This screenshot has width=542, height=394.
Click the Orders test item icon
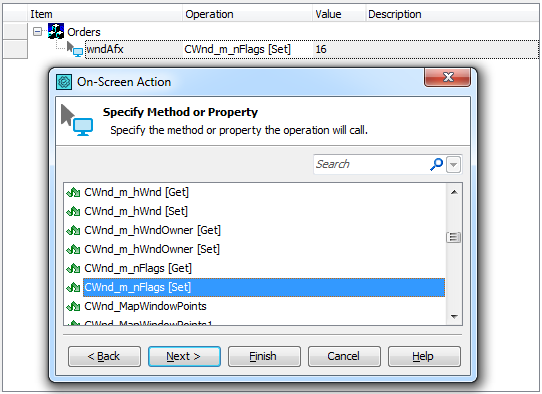[56, 31]
